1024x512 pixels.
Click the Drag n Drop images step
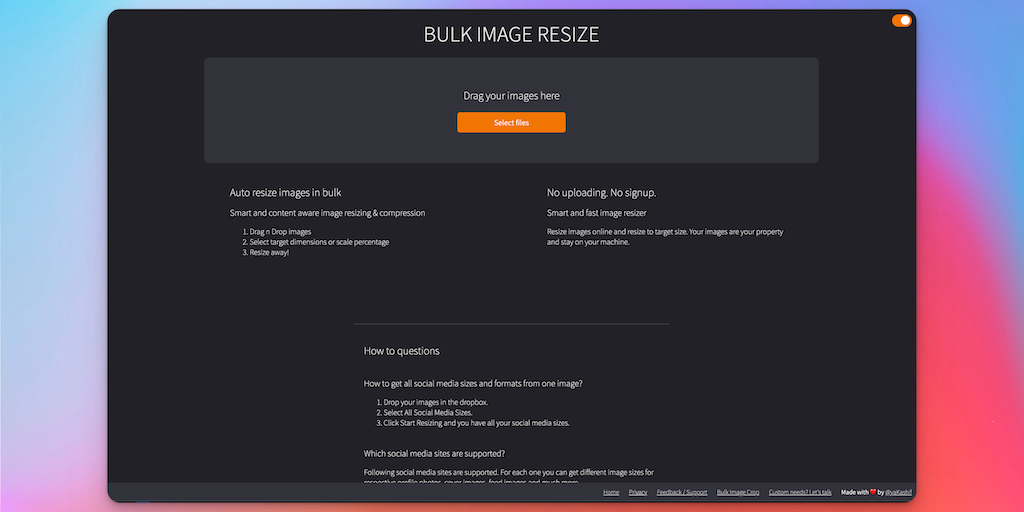(280, 232)
